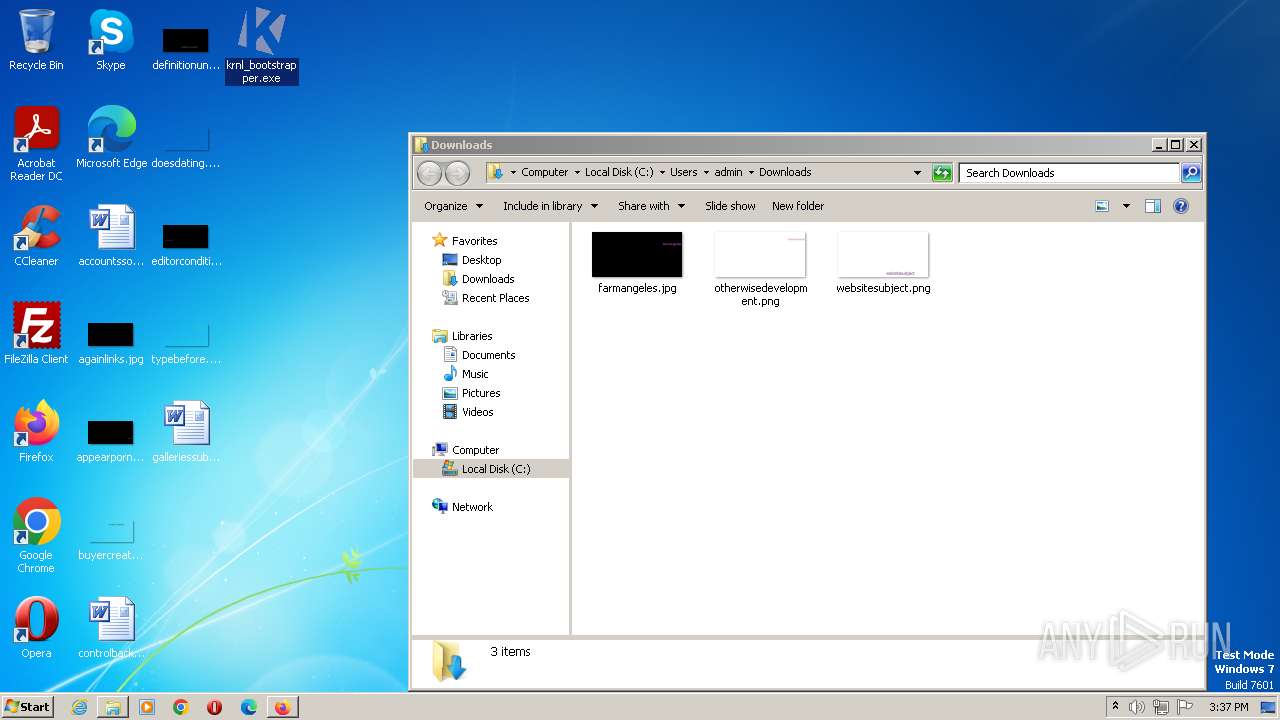
Task: Open Windows Media Player on taskbar
Action: point(147,707)
